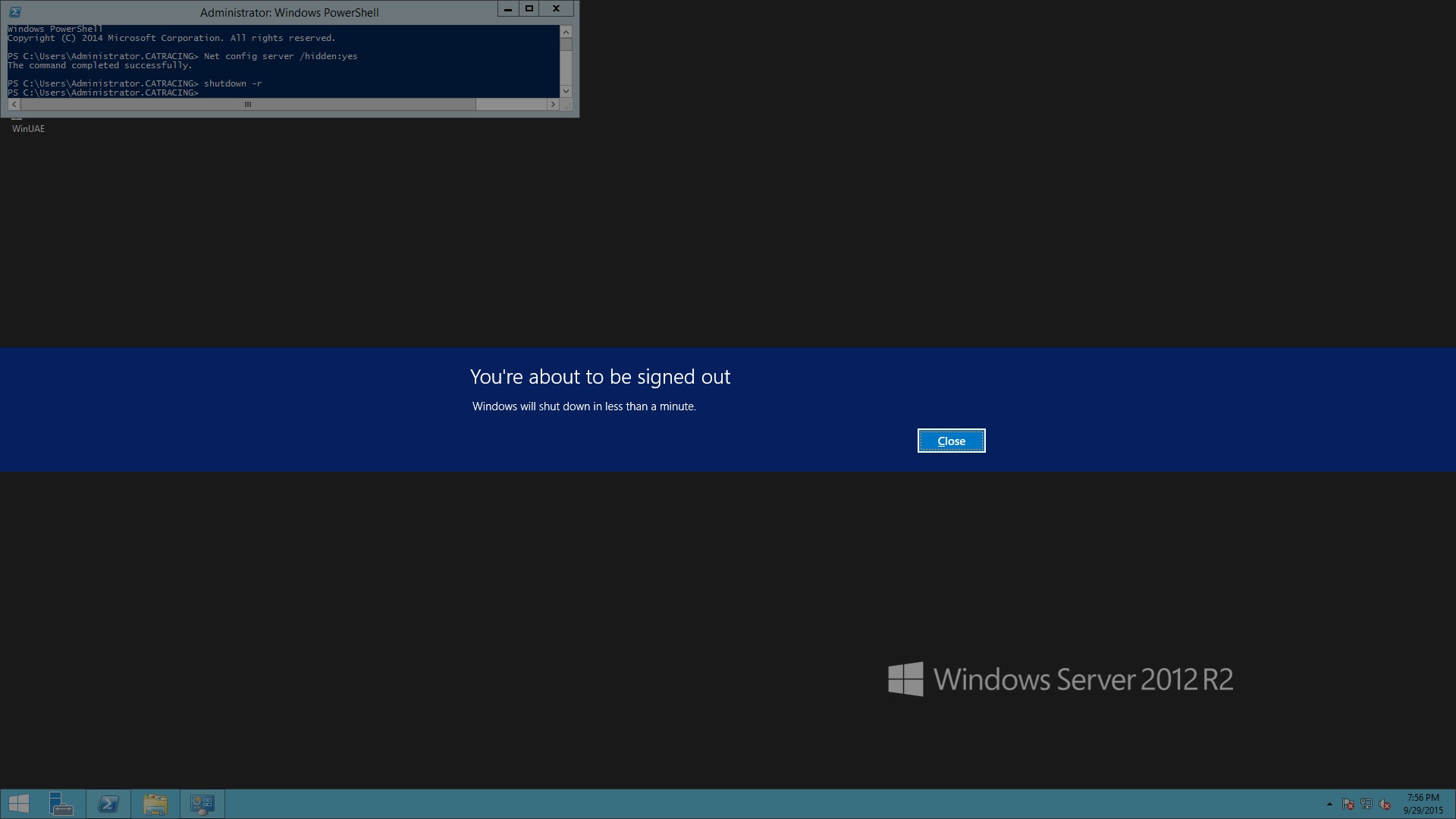The image size is (1456, 819).
Task: Click the 'shutdown -r' command text
Action: click(233, 83)
